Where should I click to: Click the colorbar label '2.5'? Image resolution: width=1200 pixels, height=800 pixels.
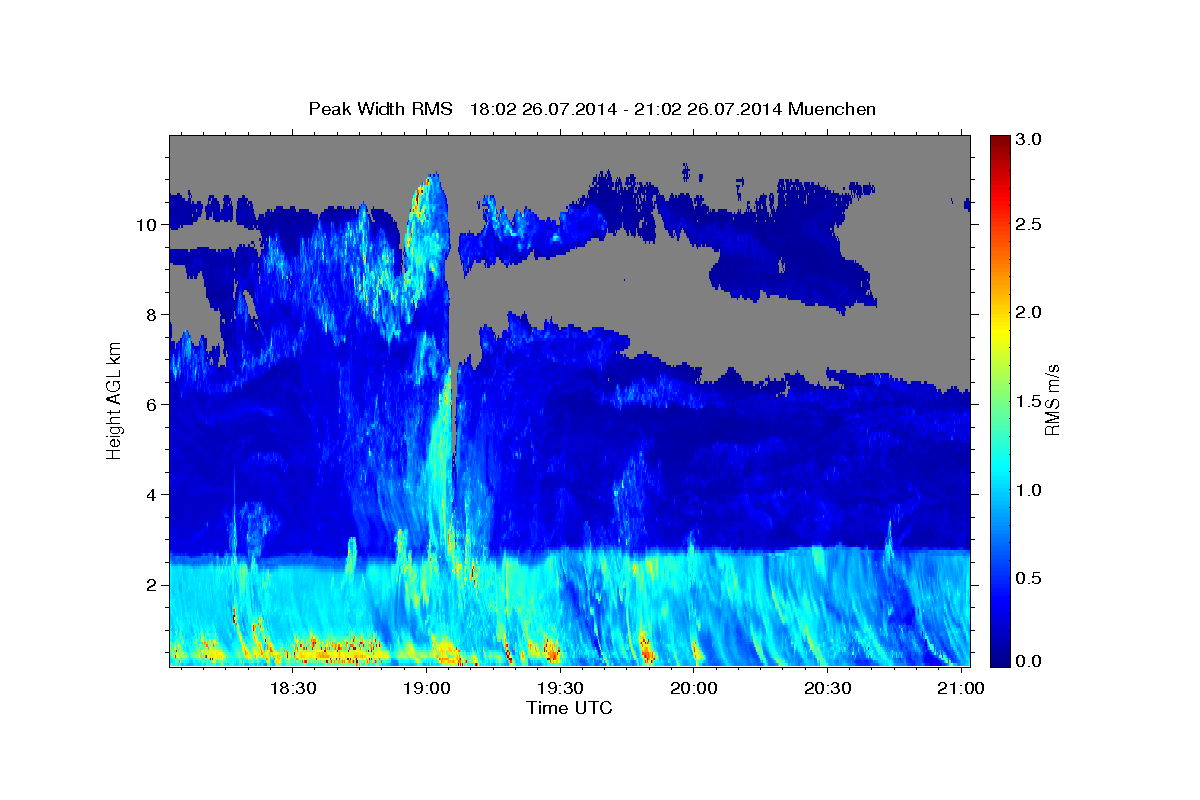pyautogui.click(x=1029, y=225)
